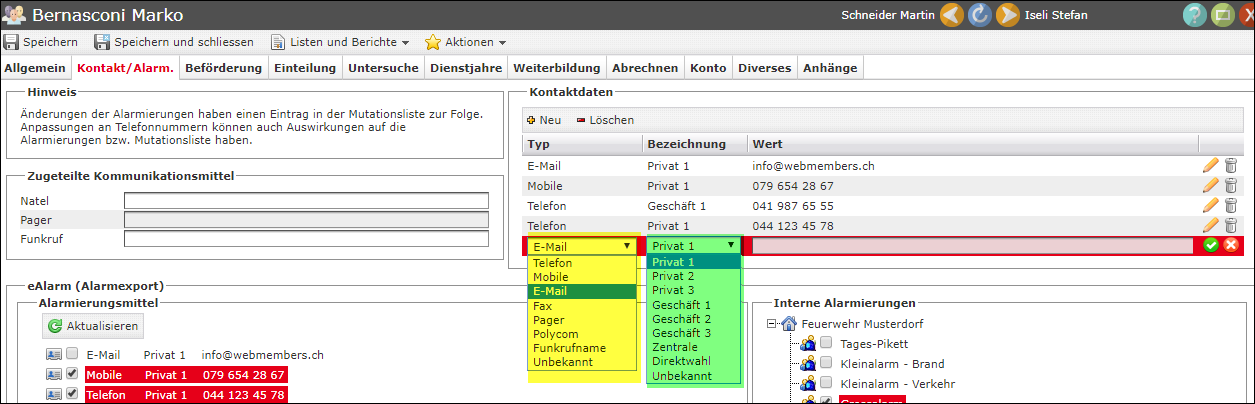Click the new contact Wert input field

(973, 246)
